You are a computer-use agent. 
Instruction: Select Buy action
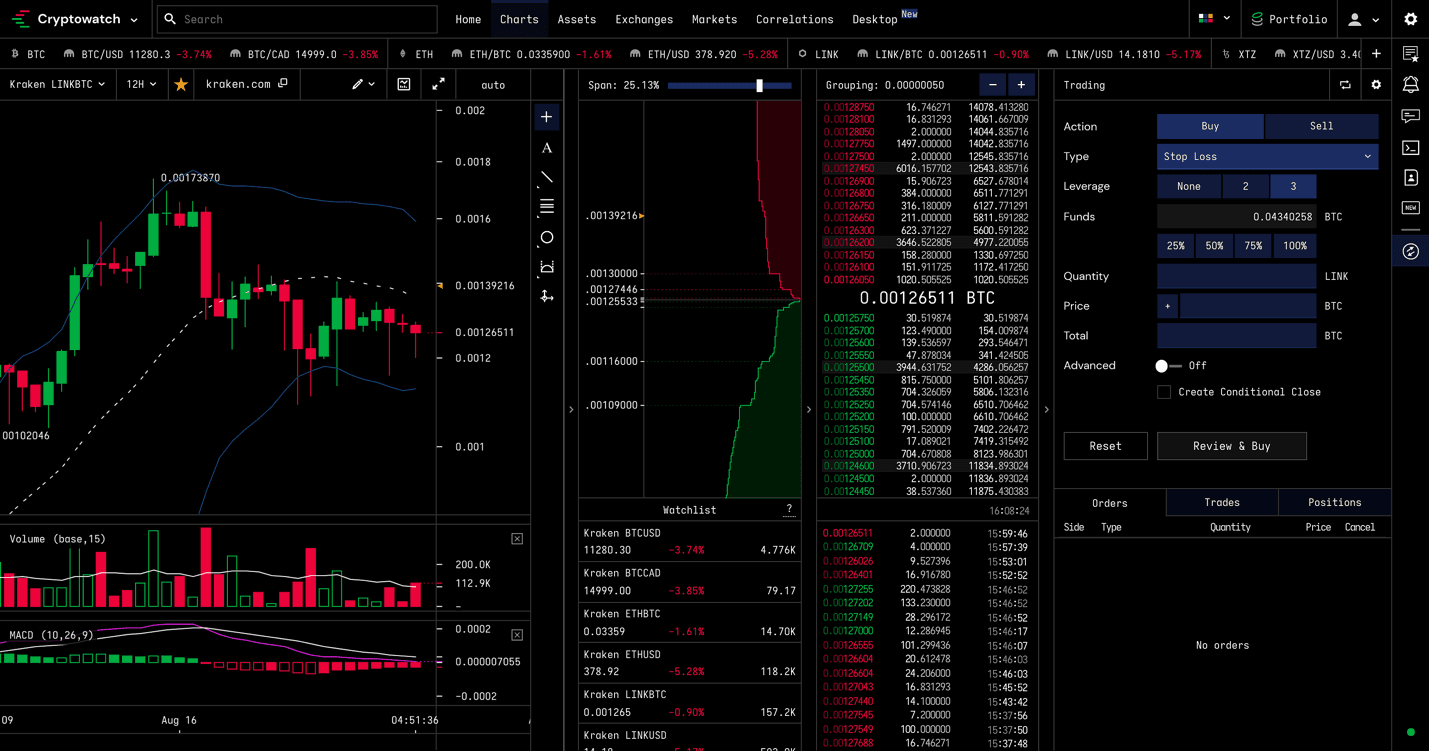[1210, 126]
